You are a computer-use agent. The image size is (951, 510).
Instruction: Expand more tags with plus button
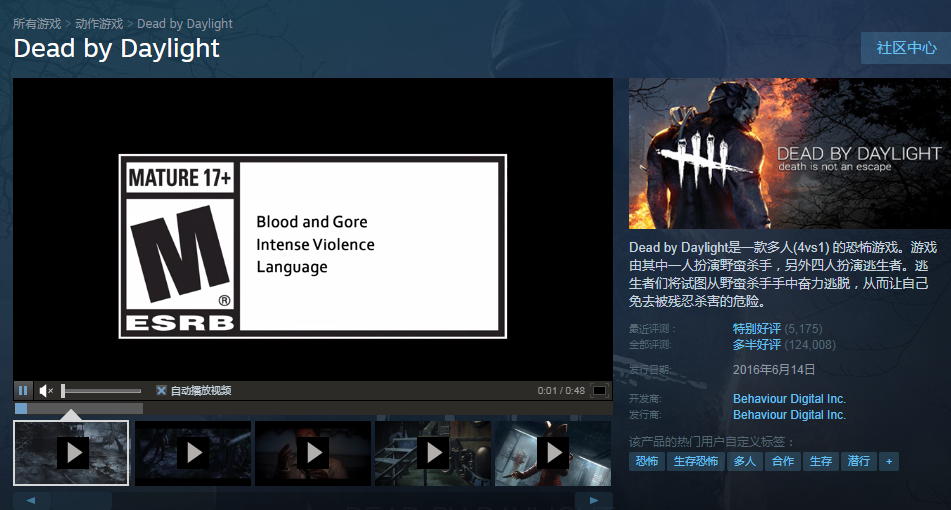(x=889, y=462)
